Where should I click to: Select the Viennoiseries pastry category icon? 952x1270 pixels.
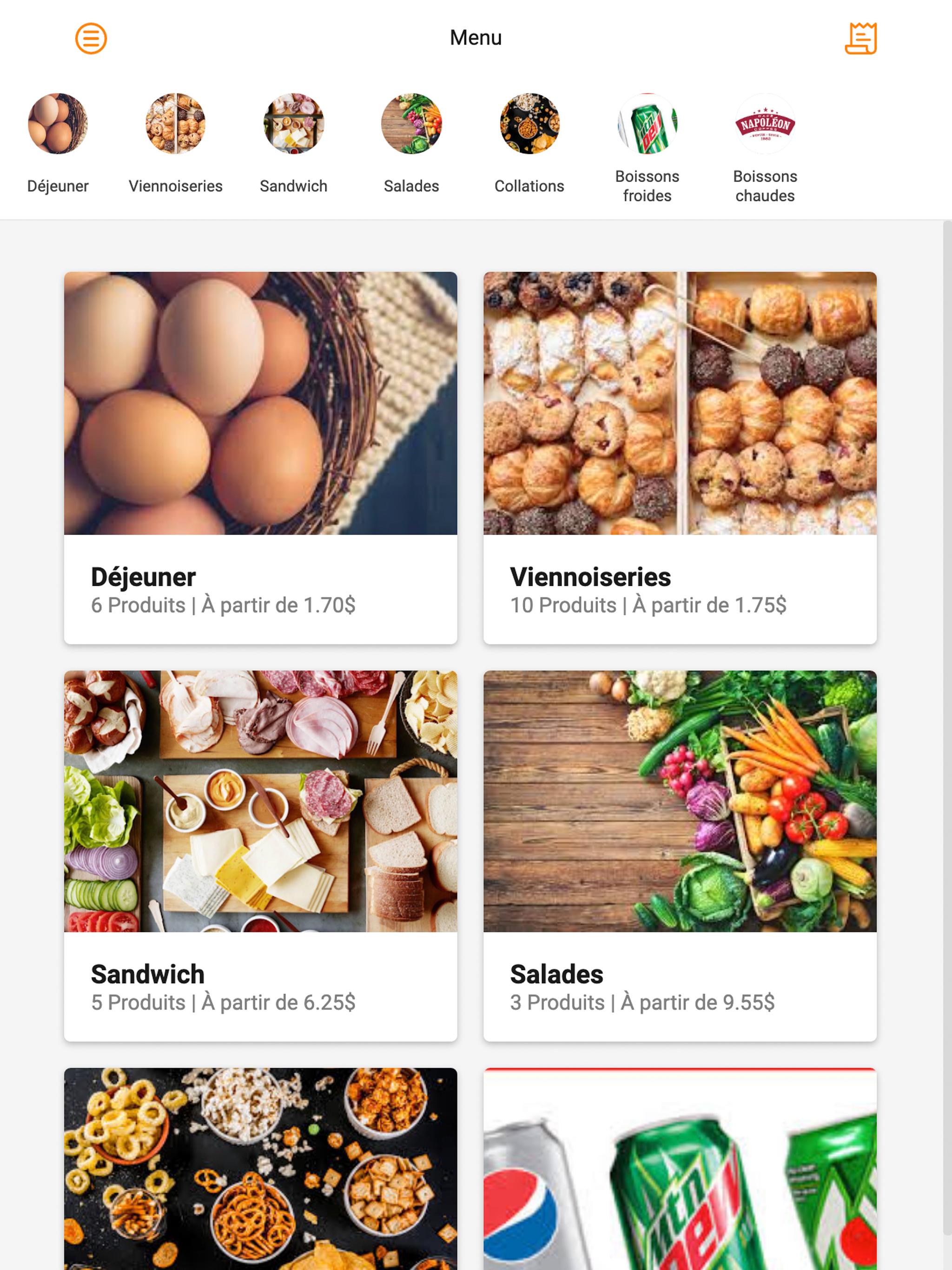point(176,124)
